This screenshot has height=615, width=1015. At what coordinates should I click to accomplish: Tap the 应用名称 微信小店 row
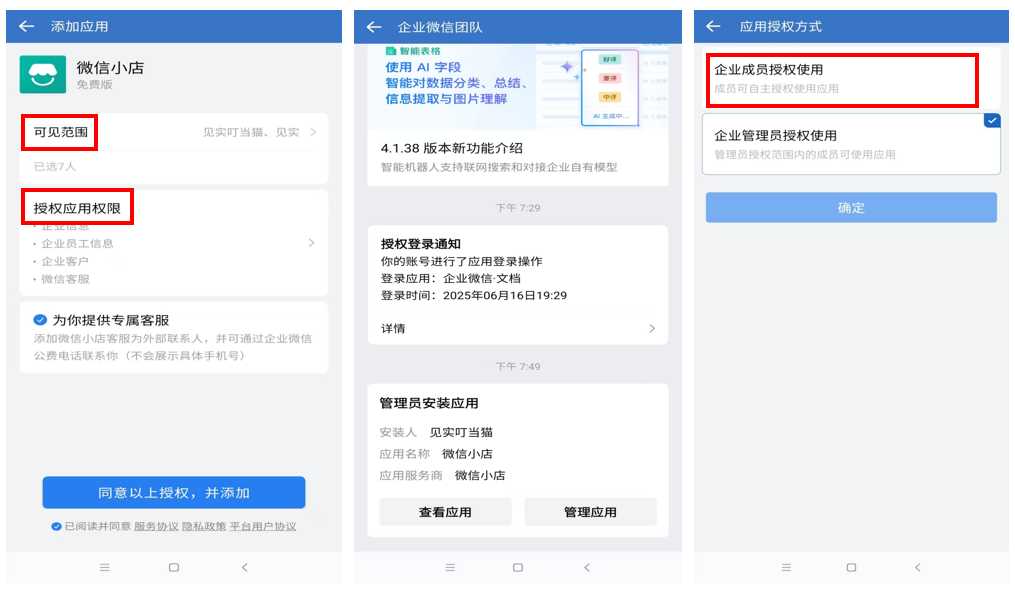pyautogui.click(x=436, y=454)
